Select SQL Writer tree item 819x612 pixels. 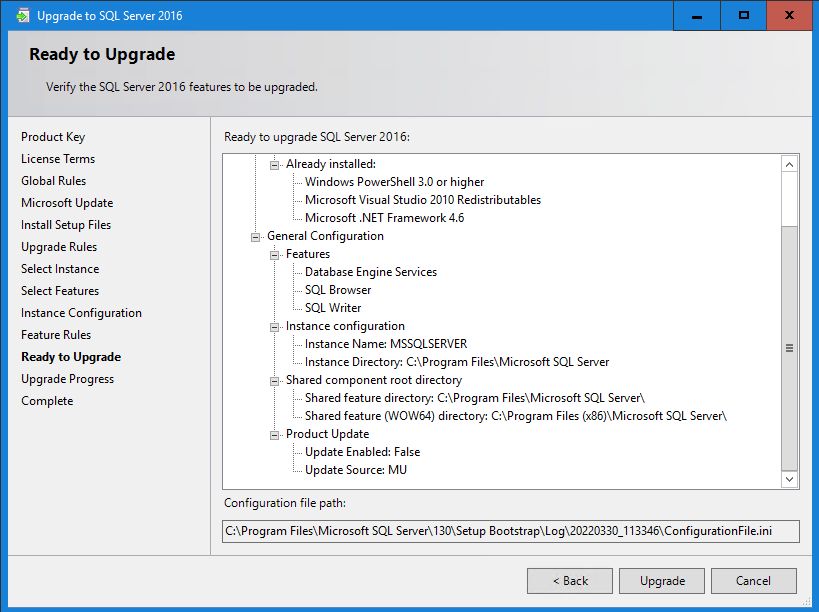point(333,308)
